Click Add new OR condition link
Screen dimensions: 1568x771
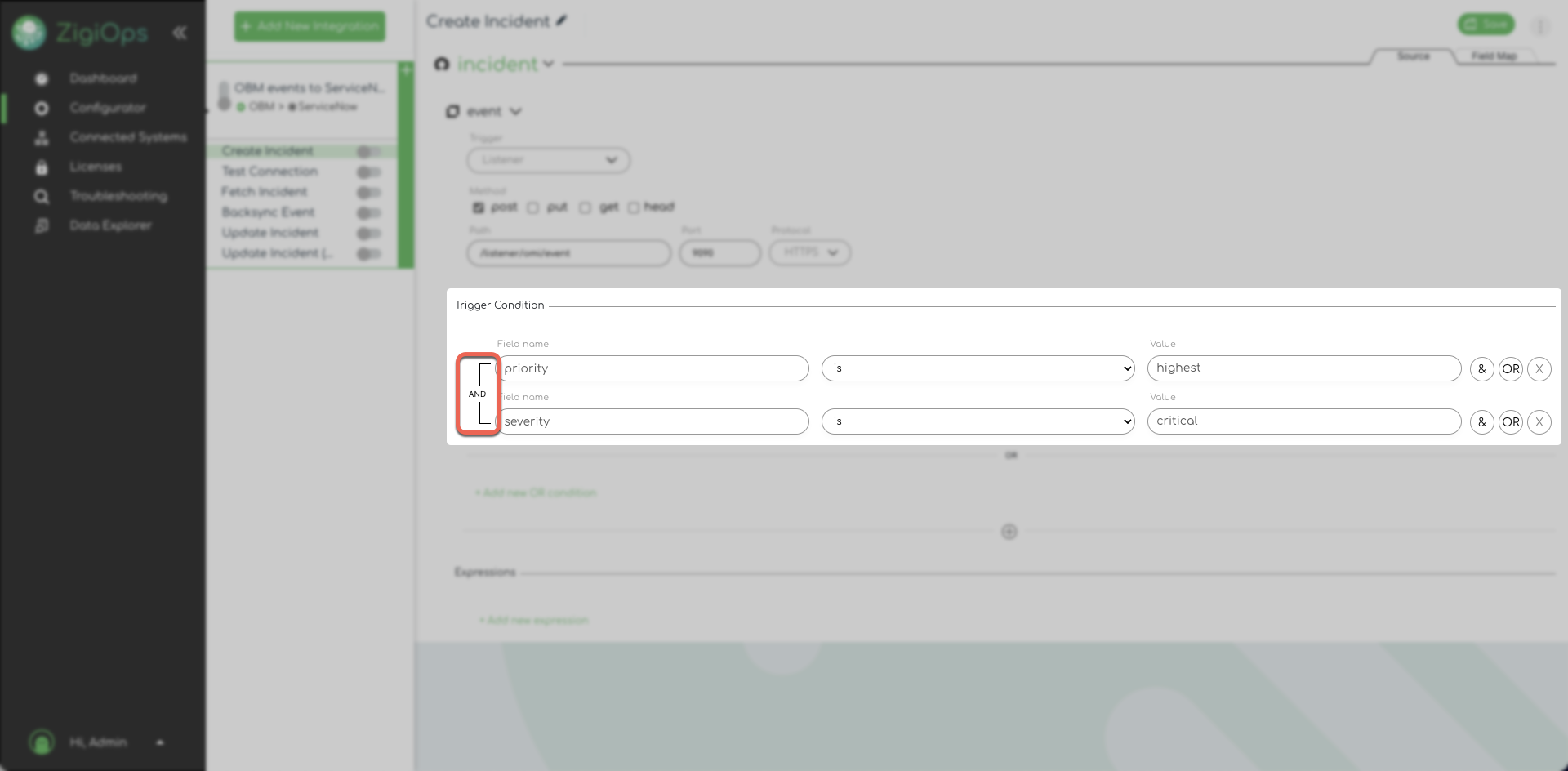tap(536, 492)
